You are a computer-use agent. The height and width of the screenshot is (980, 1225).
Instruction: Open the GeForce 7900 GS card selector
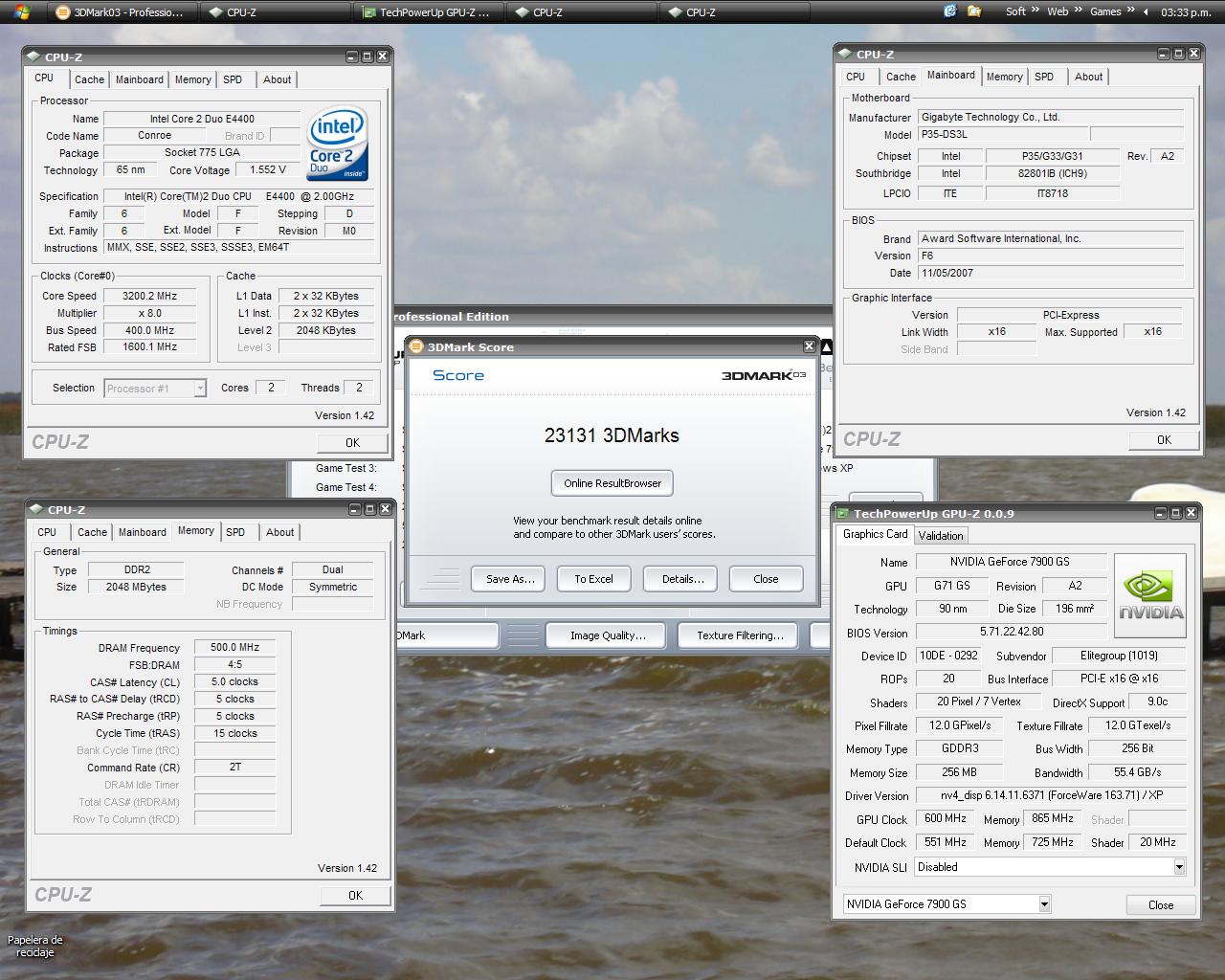(x=1044, y=903)
